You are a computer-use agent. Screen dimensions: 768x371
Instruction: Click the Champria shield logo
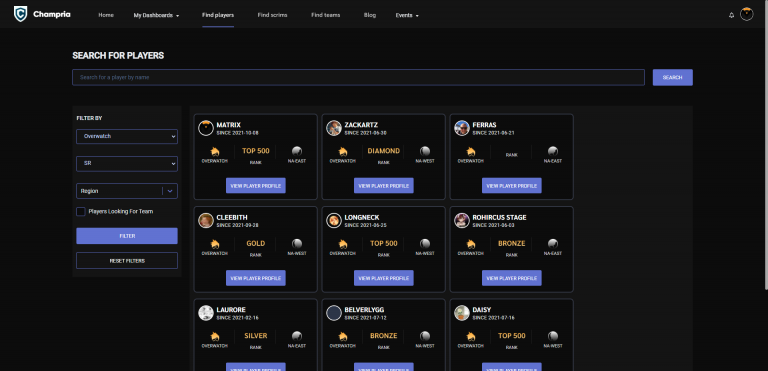point(20,14)
